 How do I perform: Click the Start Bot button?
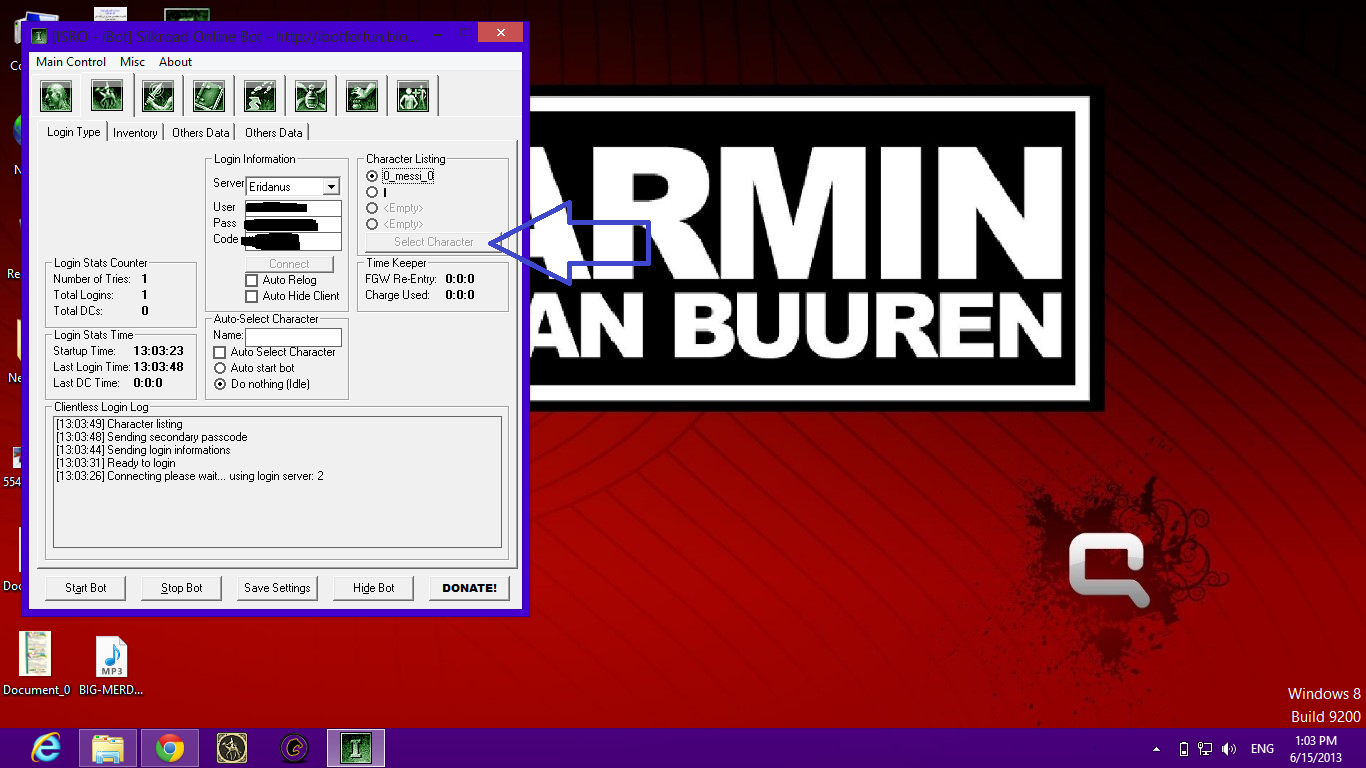coord(86,588)
